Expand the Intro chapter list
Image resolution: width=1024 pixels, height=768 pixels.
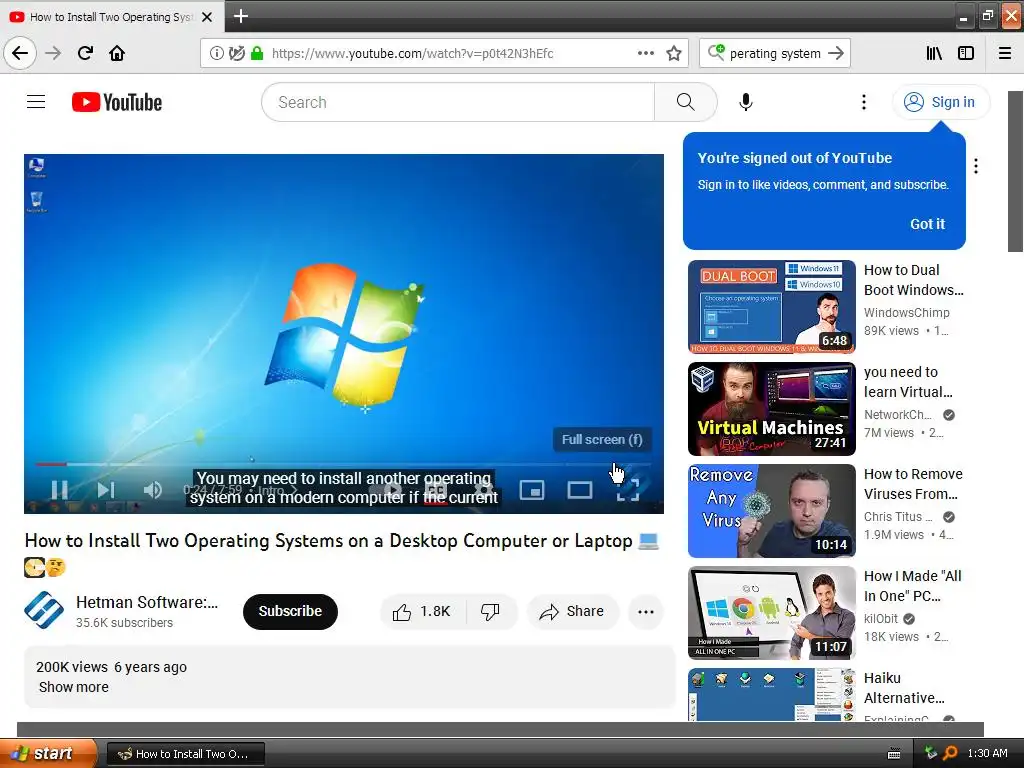tap(277, 490)
